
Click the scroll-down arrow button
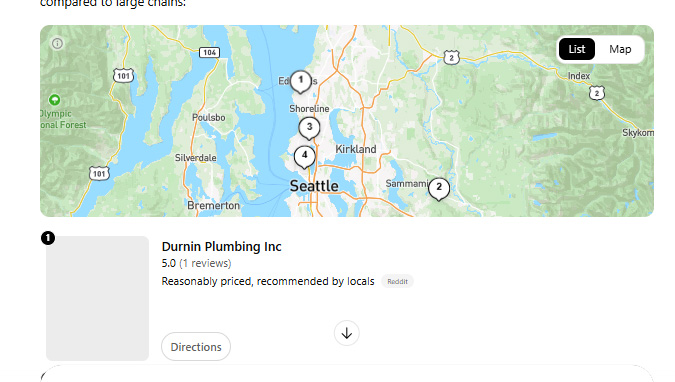pos(347,333)
